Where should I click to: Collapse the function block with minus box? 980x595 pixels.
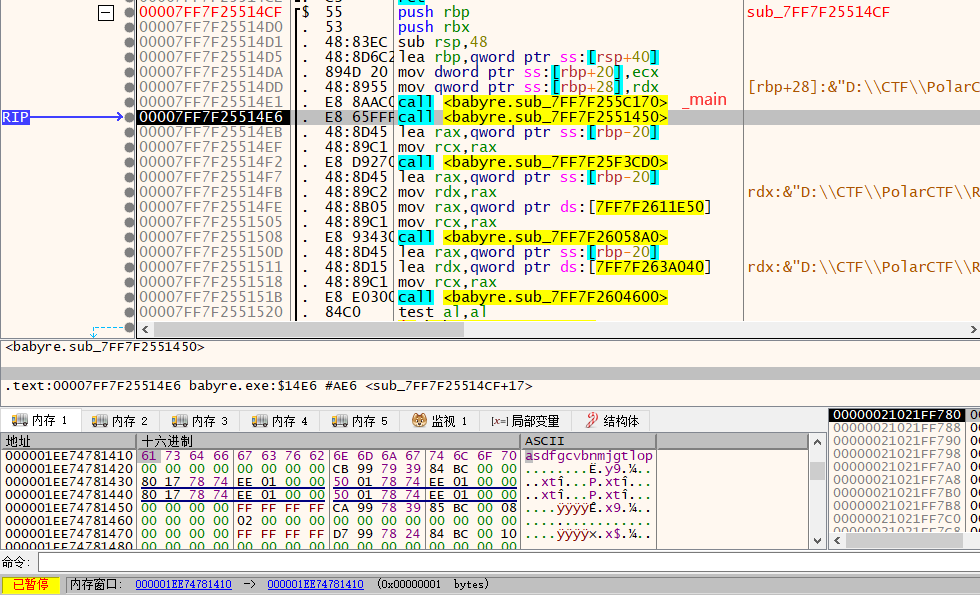(106, 12)
